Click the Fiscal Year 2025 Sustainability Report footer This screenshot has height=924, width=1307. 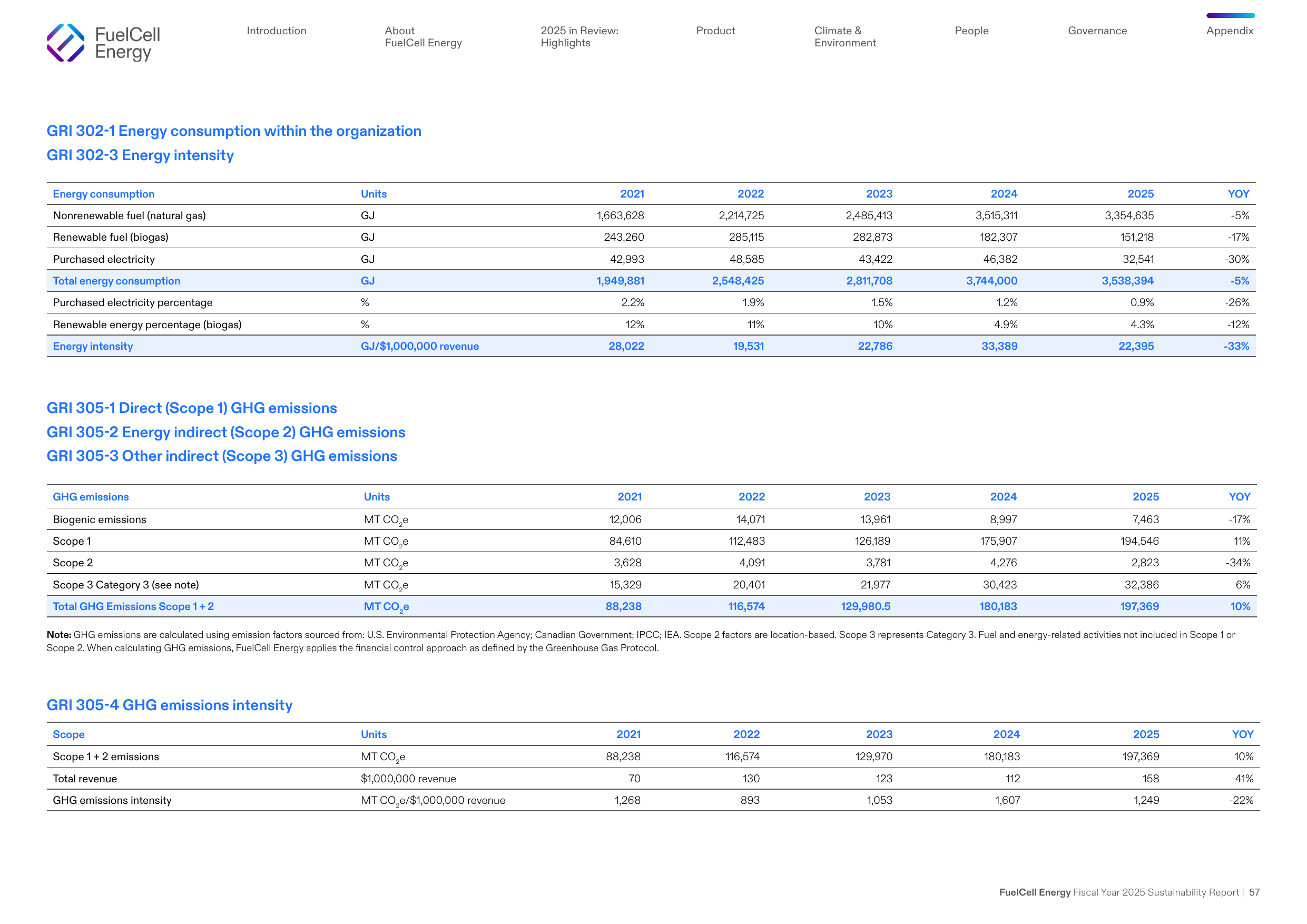pyautogui.click(x=1156, y=893)
